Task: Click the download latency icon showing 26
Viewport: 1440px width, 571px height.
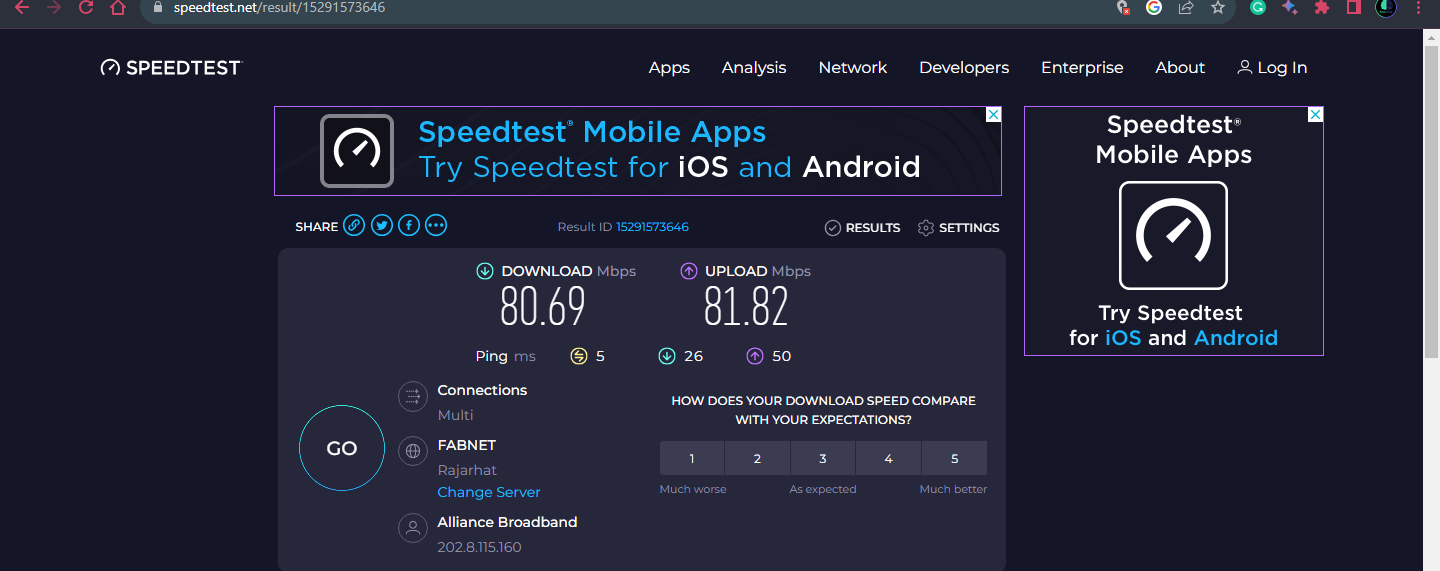Action: [667, 356]
